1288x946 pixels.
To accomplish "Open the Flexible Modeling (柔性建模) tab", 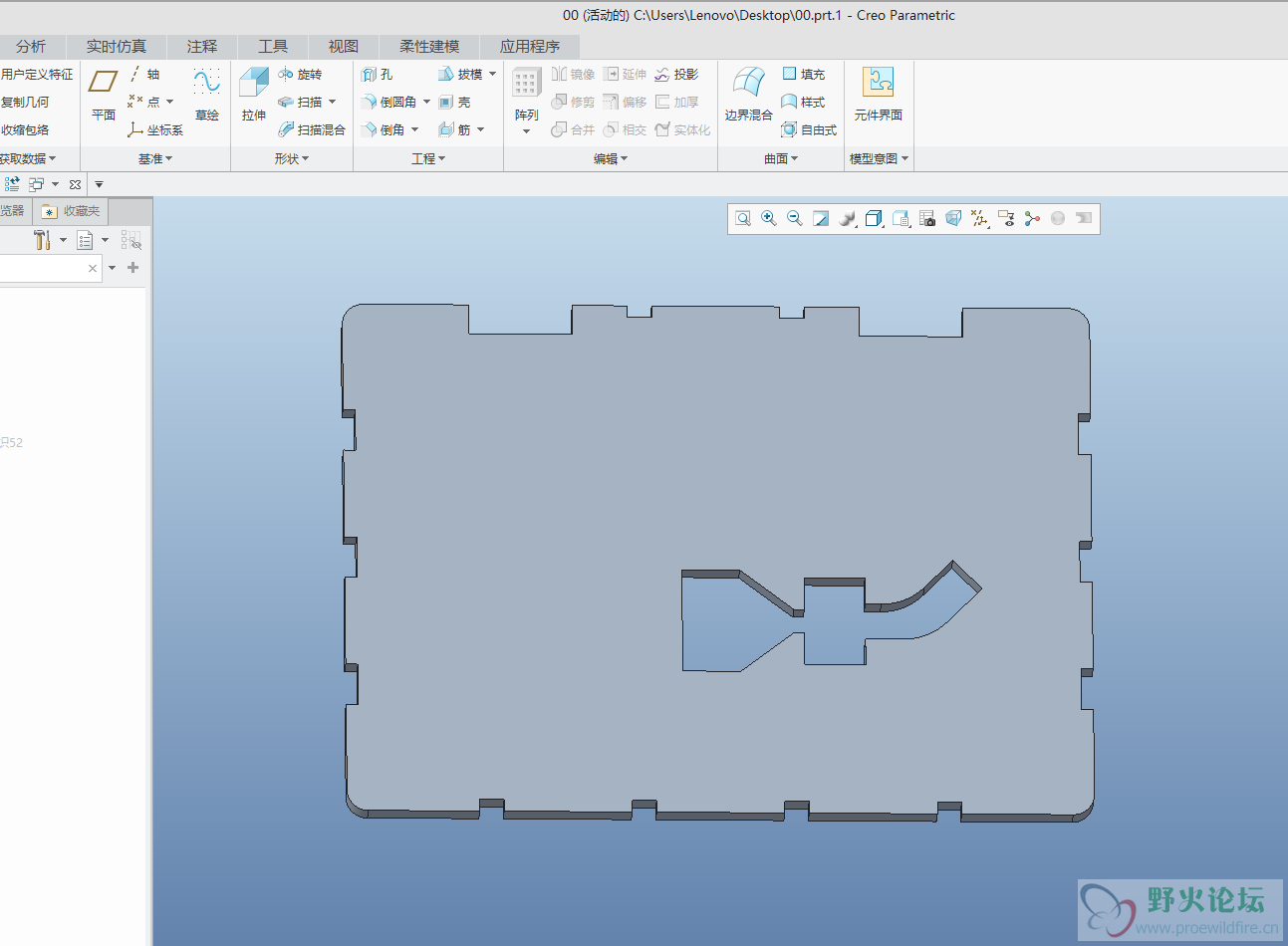I will [429, 47].
